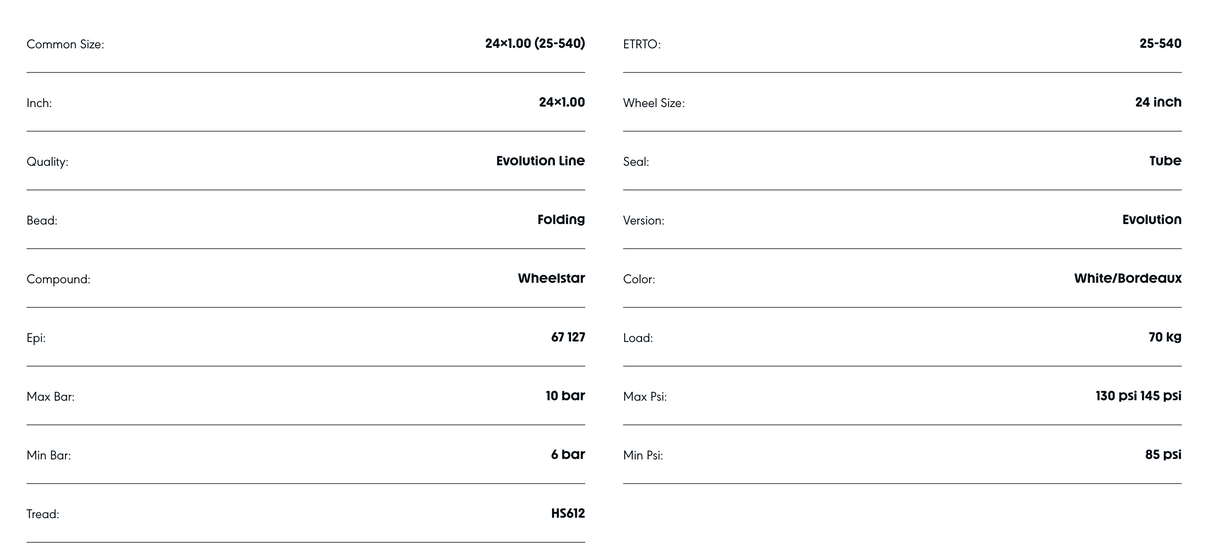Select the Load value 70 kg
The image size is (1214, 557).
[1165, 337]
